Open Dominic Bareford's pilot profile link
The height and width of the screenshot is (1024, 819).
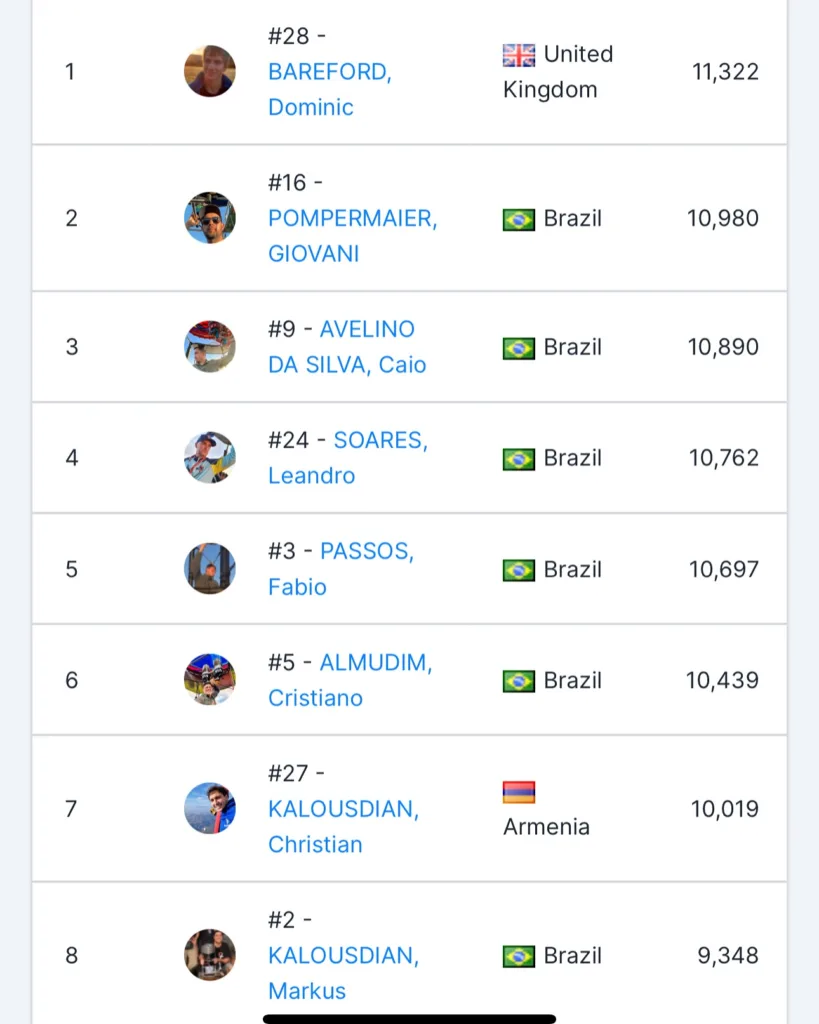click(329, 72)
